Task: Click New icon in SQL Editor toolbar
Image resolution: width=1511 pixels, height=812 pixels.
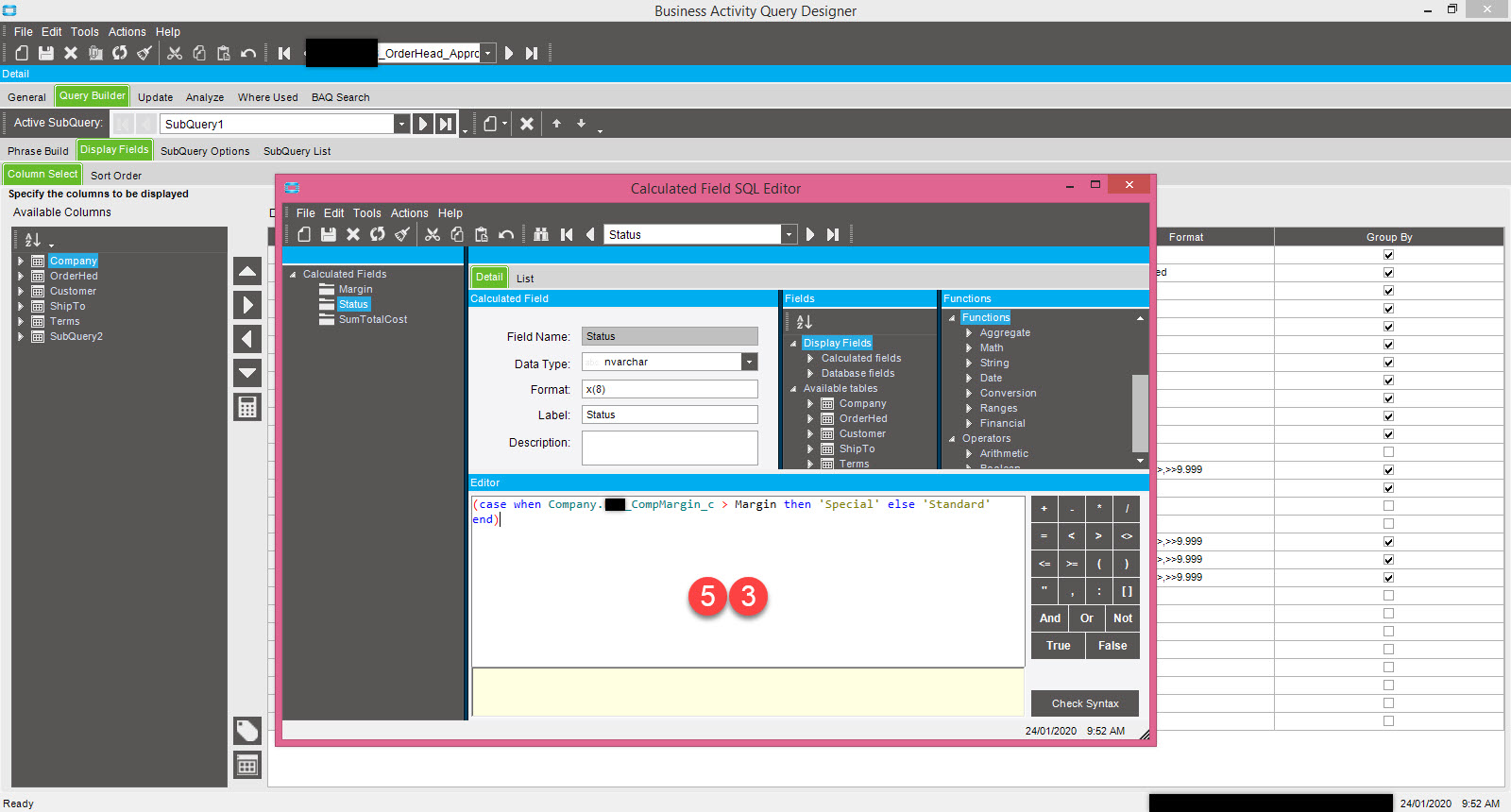Action: [x=304, y=234]
